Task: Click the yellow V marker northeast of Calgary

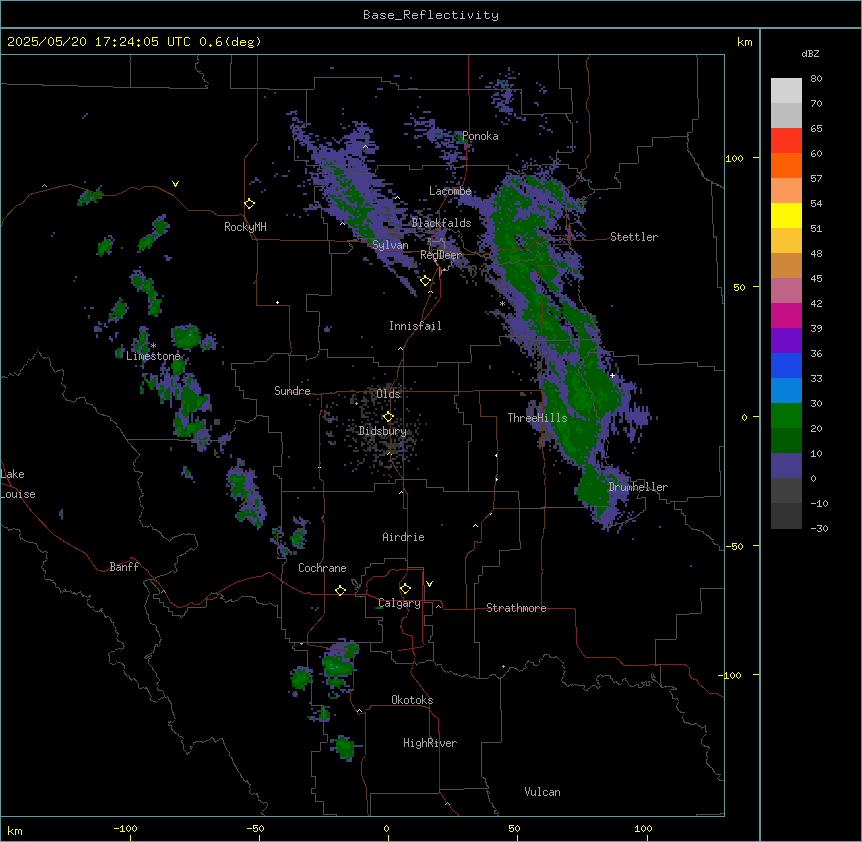Action: tap(429, 584)
